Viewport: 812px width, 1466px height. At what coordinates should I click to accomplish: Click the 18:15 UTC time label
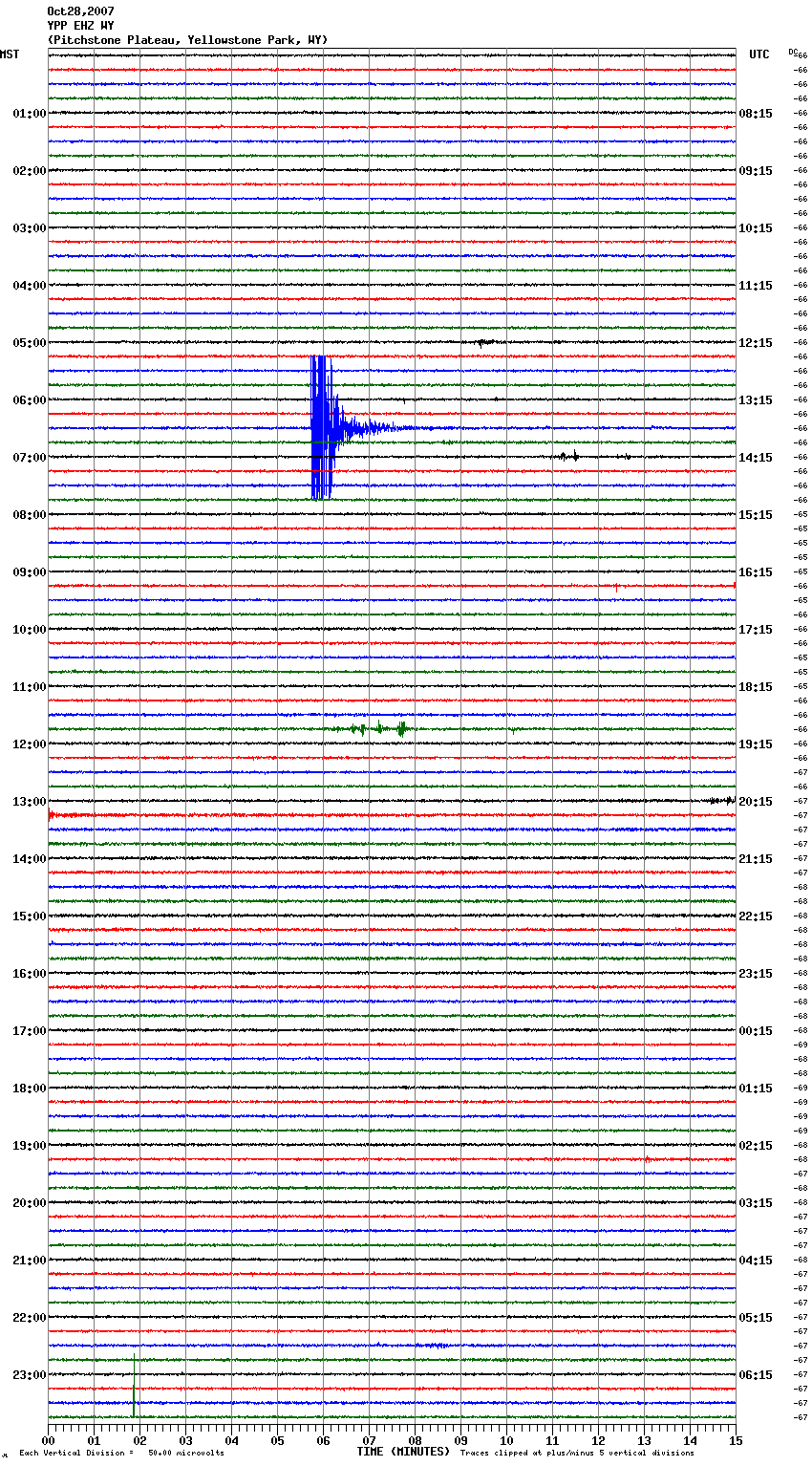coord(756,687)
